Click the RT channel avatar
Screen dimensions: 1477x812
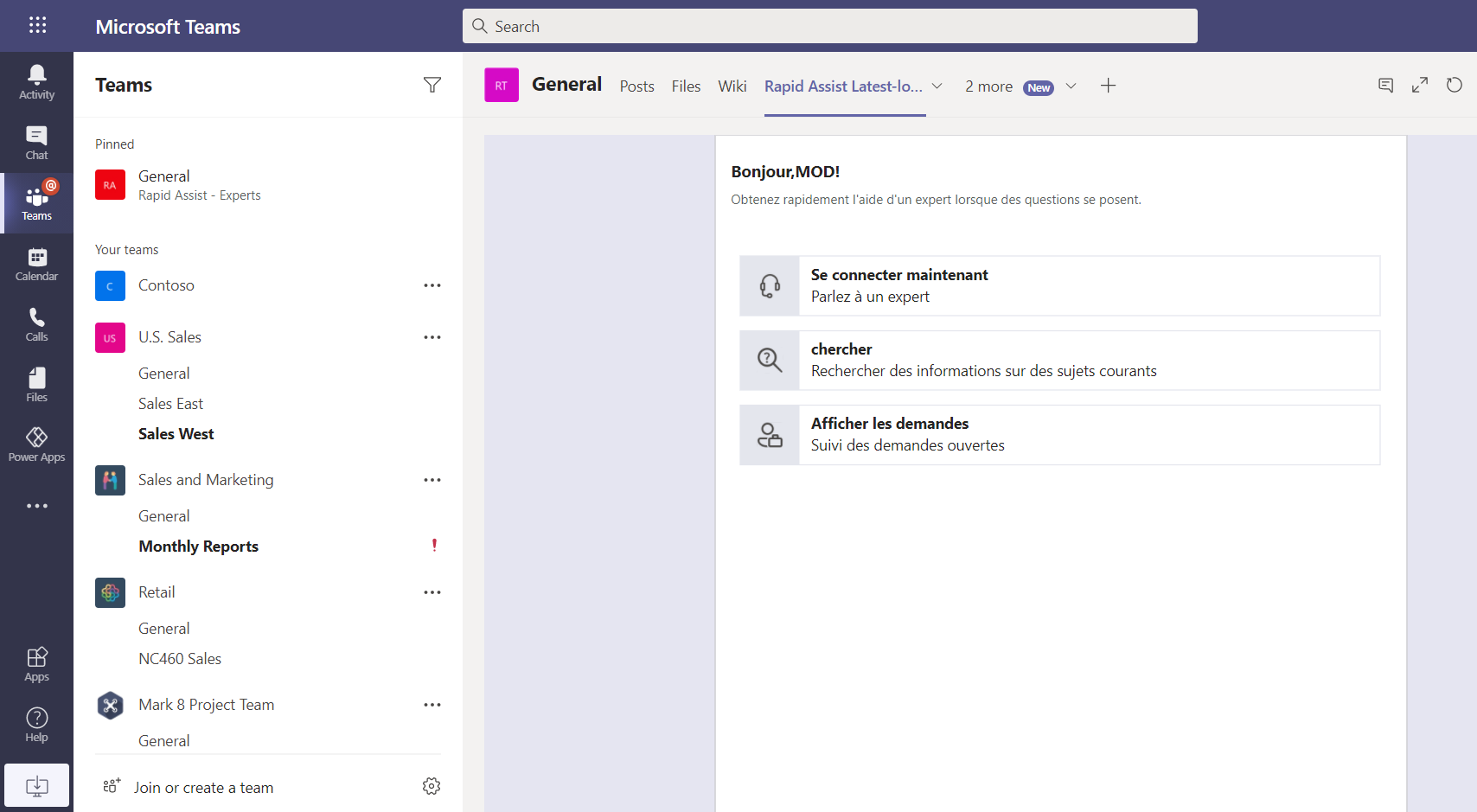502,85
